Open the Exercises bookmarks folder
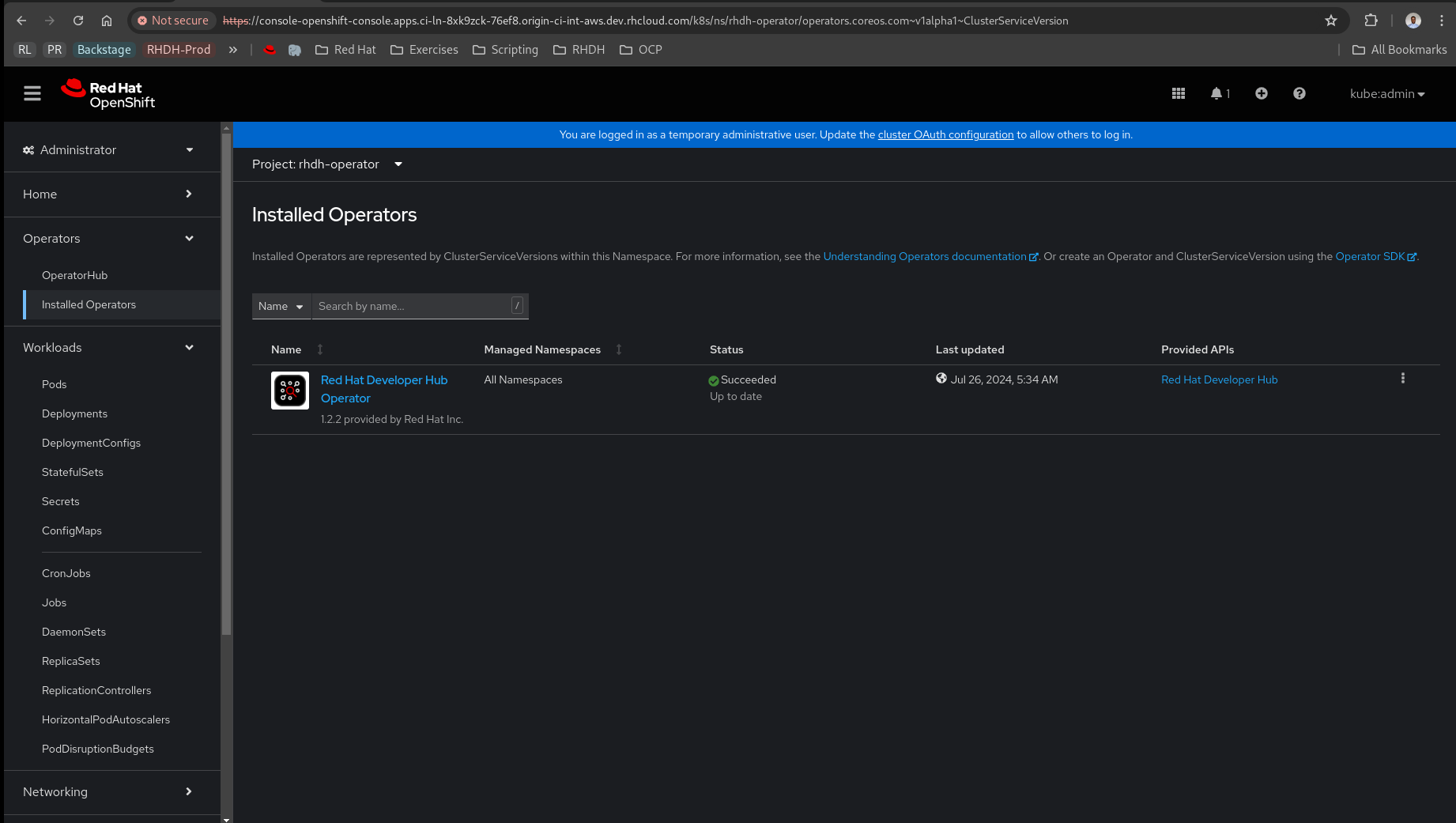1456x823 pixels. [x=424, y=50]
